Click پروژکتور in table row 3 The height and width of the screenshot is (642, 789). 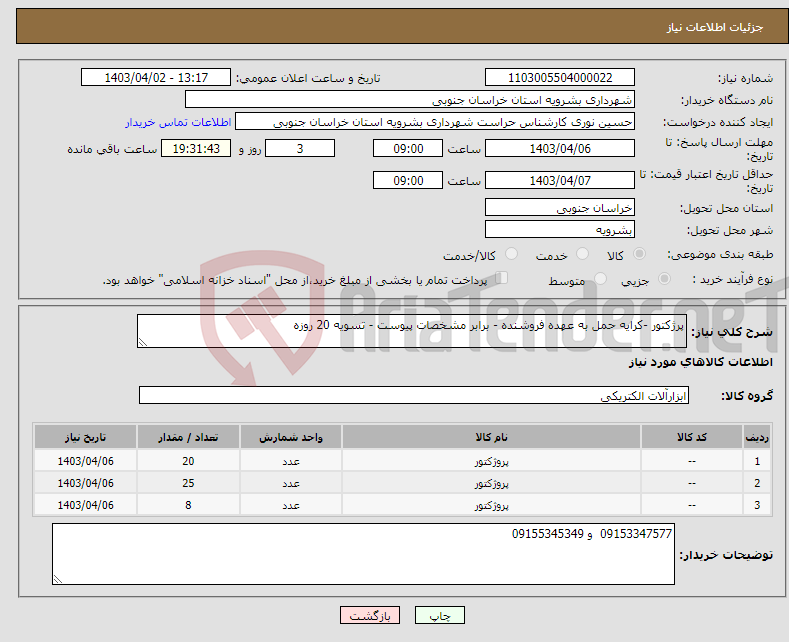pyautogui.click(x=491, y=505)
